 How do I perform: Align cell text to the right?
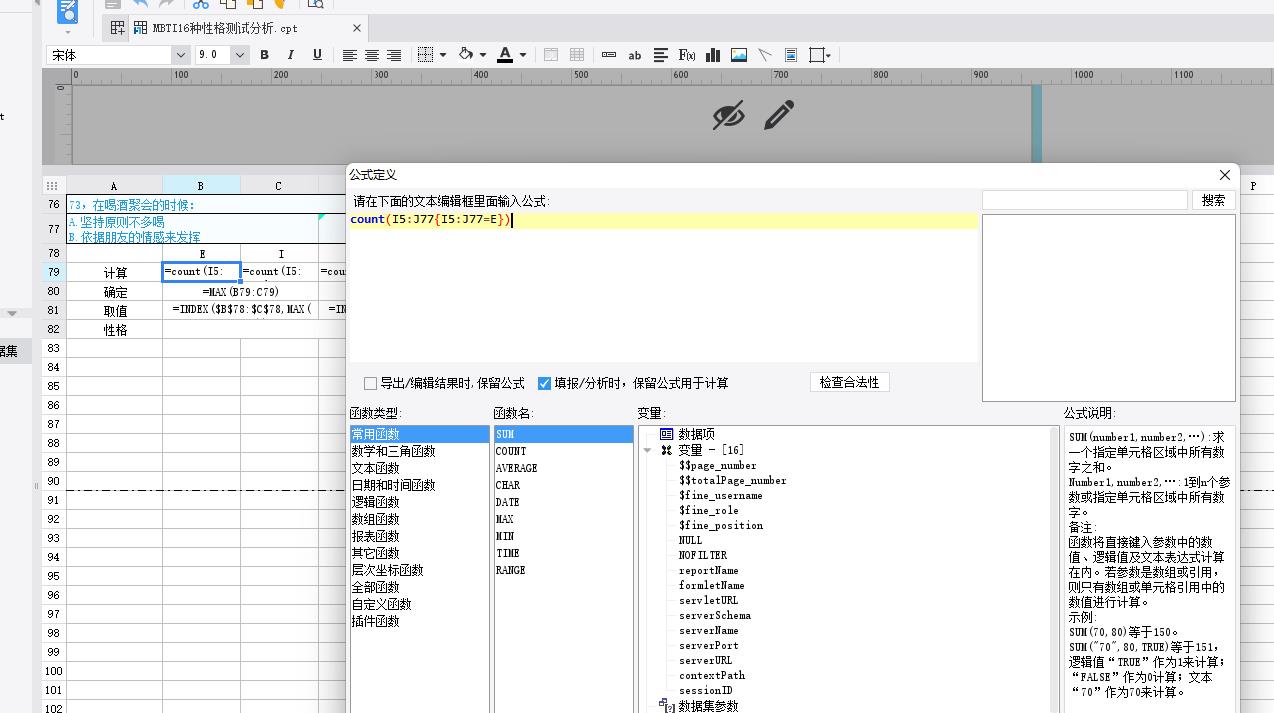pos(394,55)
